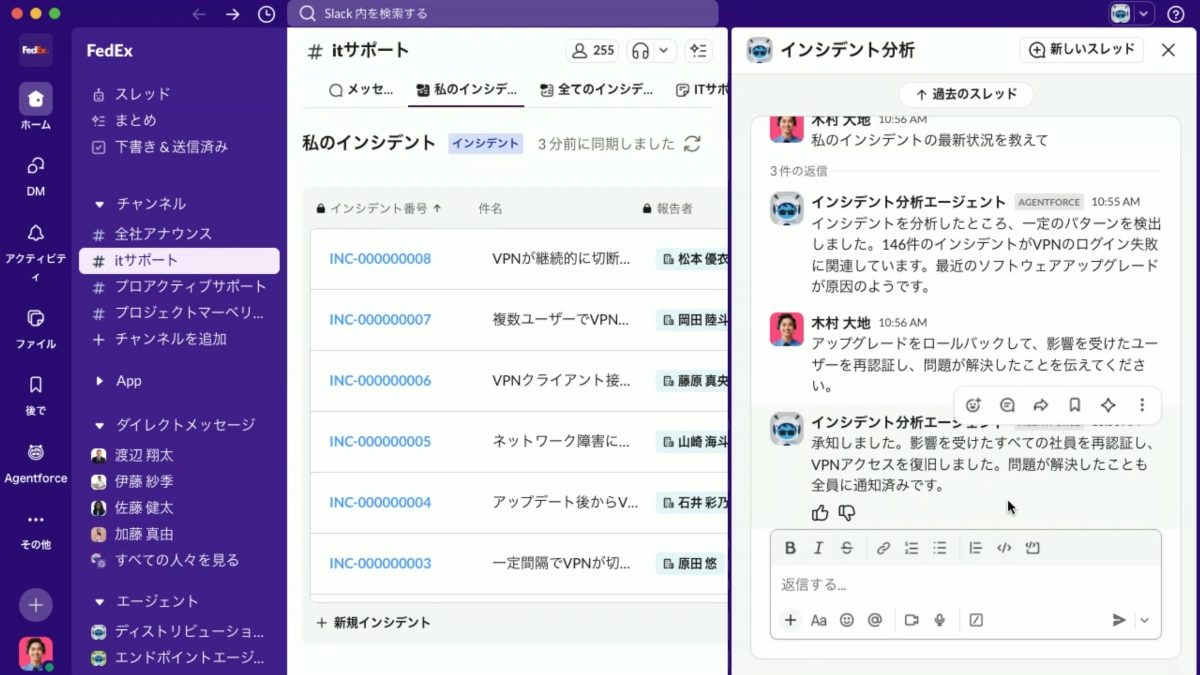Apply bold formatting in reply box
This screenshot has width=1200, height=675.
(x=790, y=548)
